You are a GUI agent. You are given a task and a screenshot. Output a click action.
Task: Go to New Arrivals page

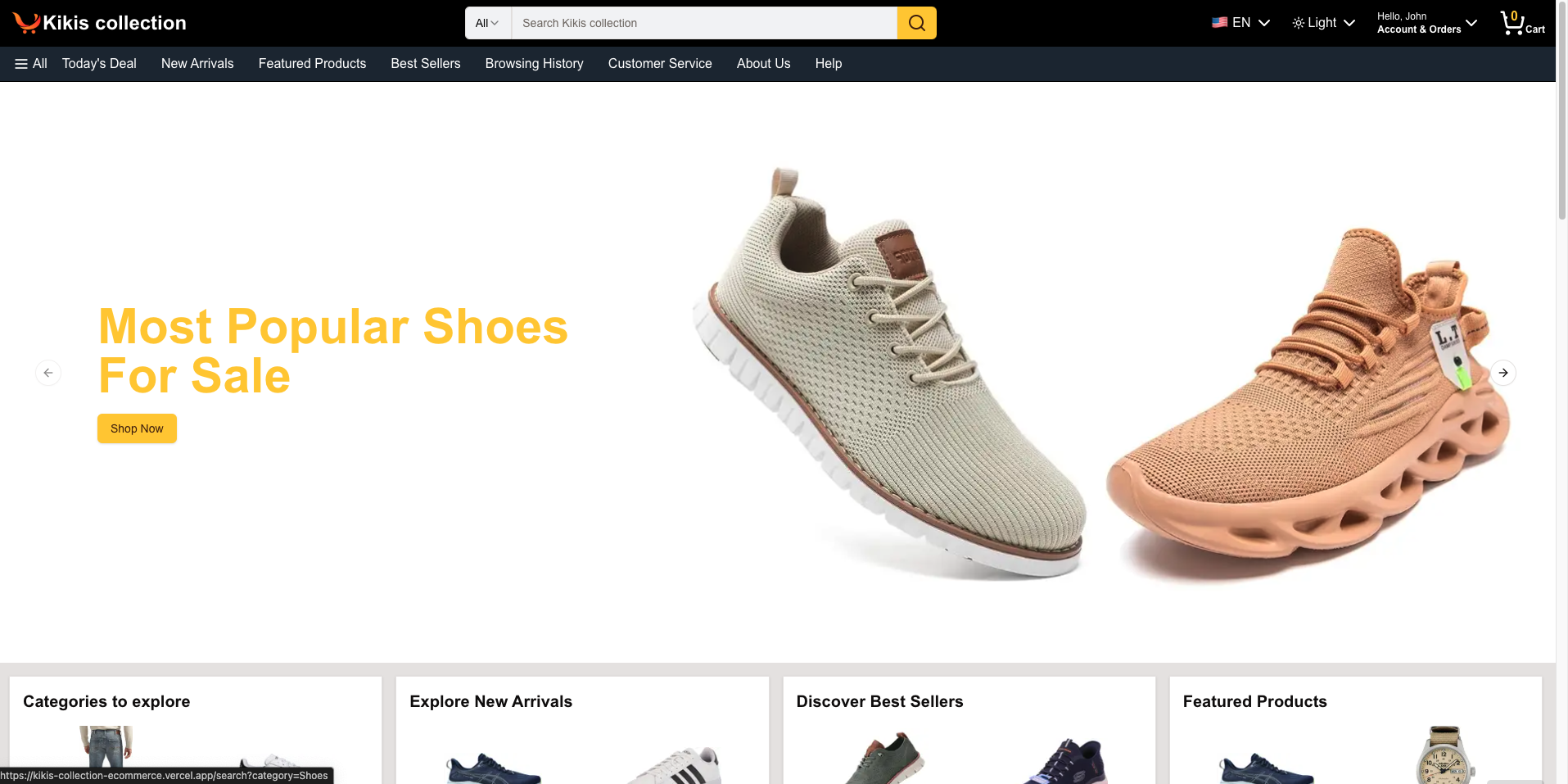point(197,64)
